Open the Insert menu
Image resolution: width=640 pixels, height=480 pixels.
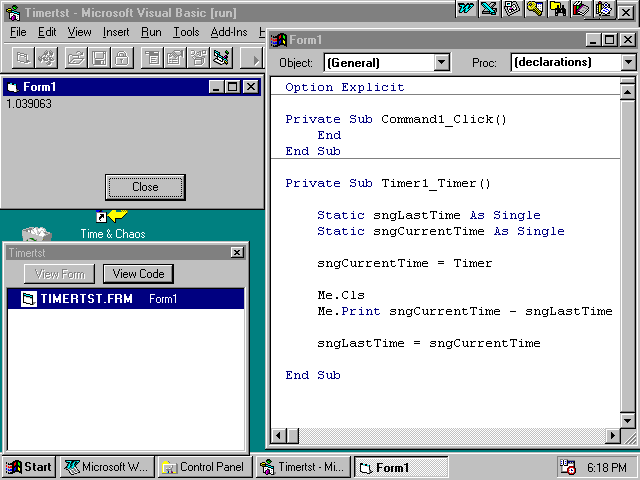point(116,32)
